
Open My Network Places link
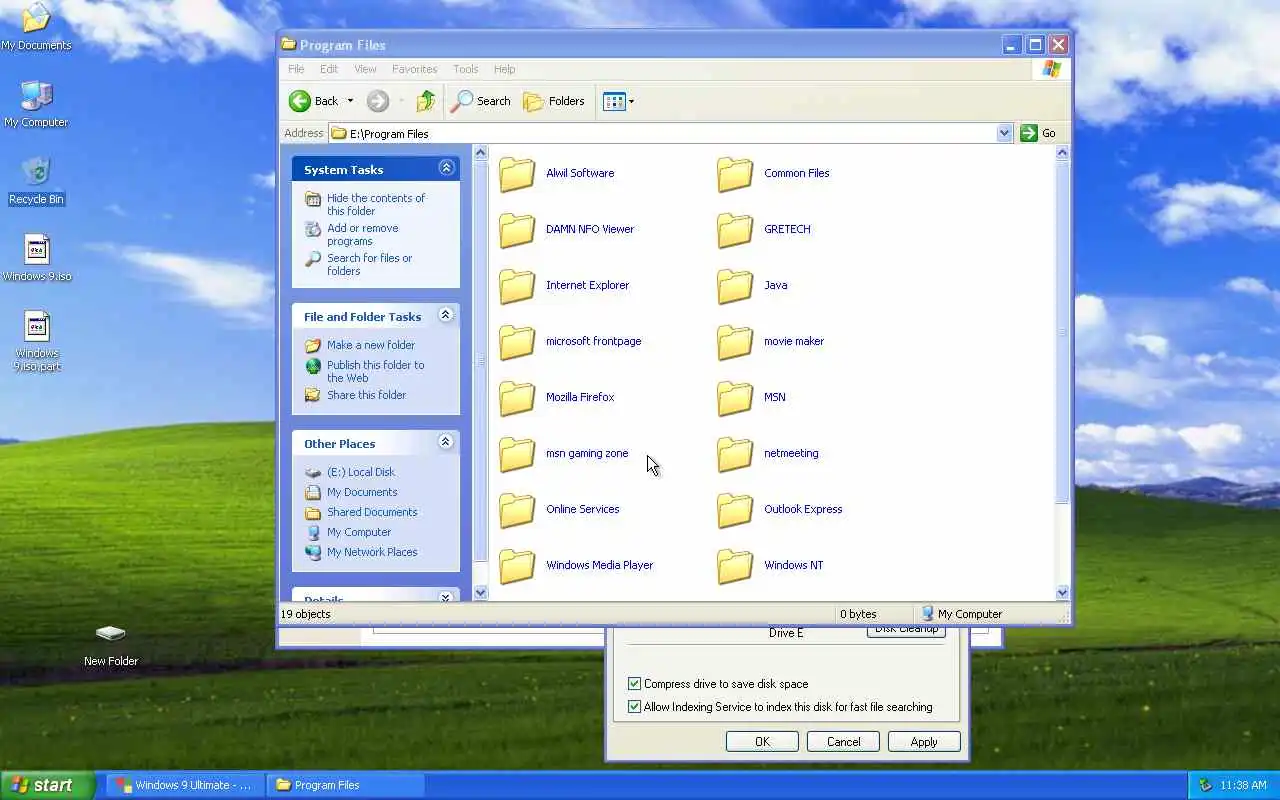click(x=372, y=552)
